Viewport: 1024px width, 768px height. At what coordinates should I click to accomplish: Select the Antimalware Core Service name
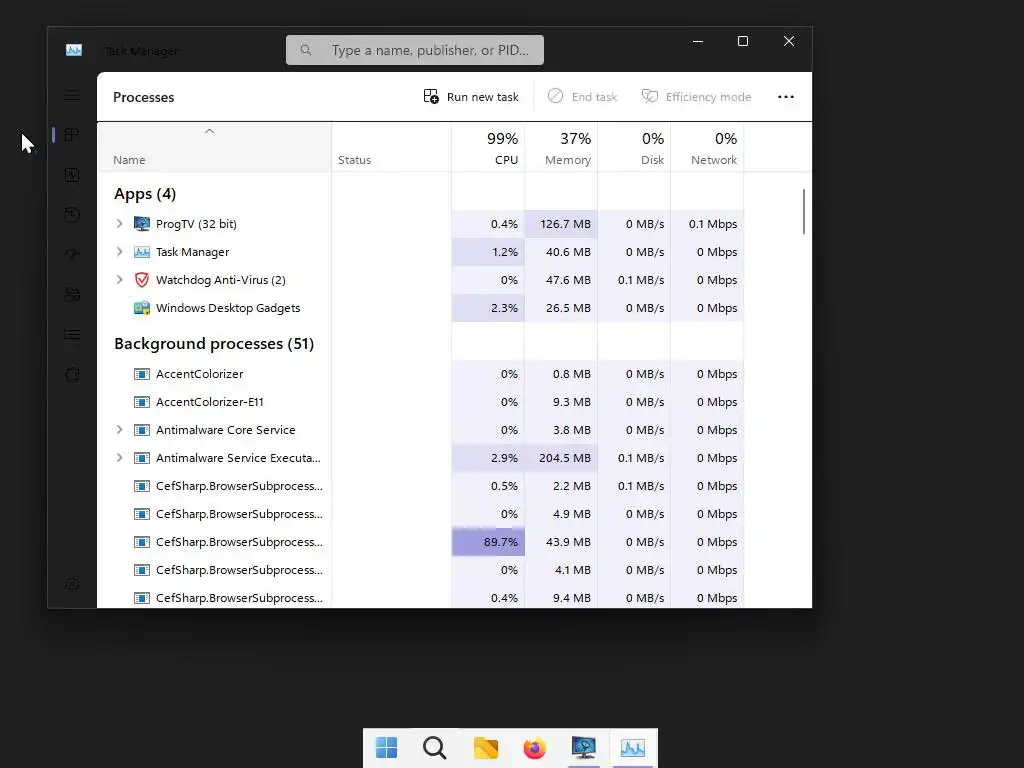pyautogui.click(x=225, y=430)
